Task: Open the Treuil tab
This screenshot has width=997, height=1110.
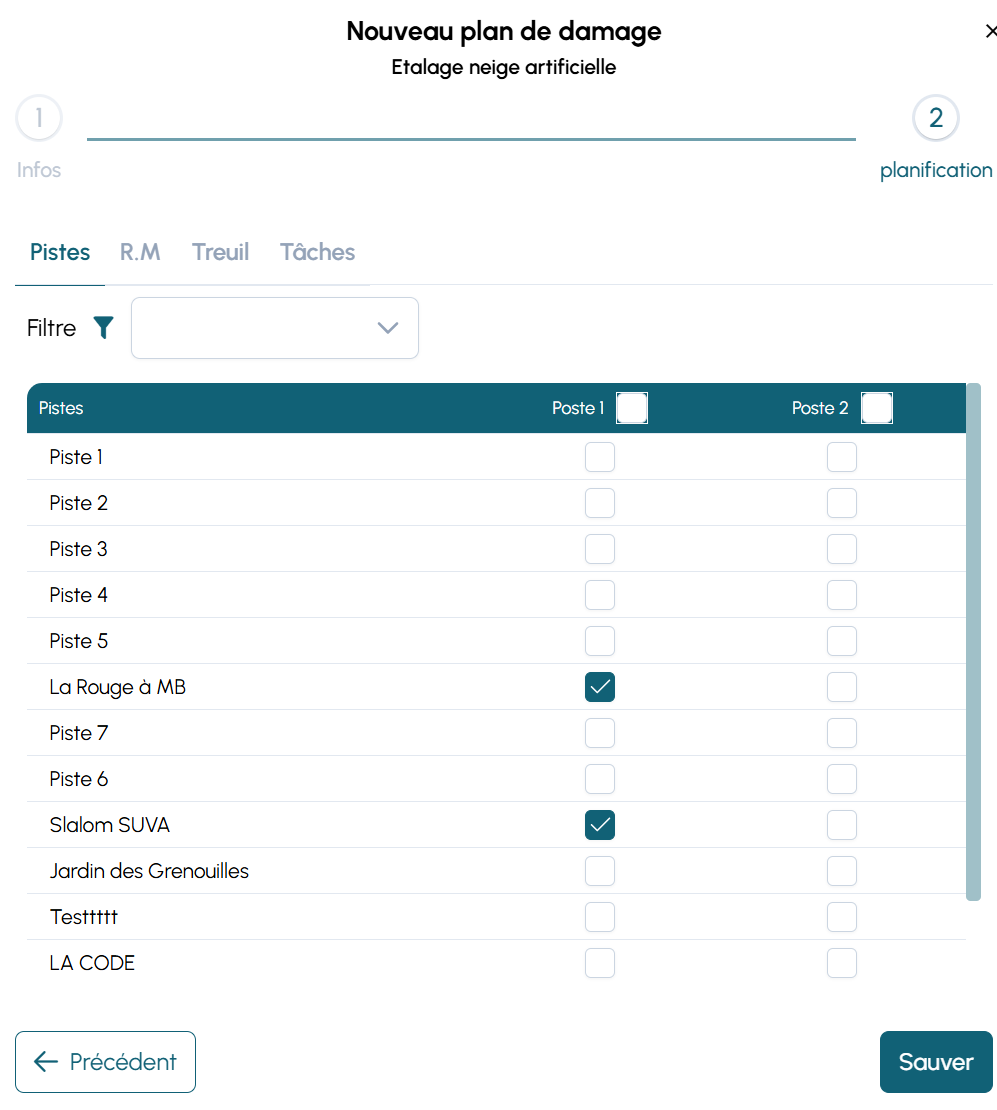Action: [x=220, y=252]
